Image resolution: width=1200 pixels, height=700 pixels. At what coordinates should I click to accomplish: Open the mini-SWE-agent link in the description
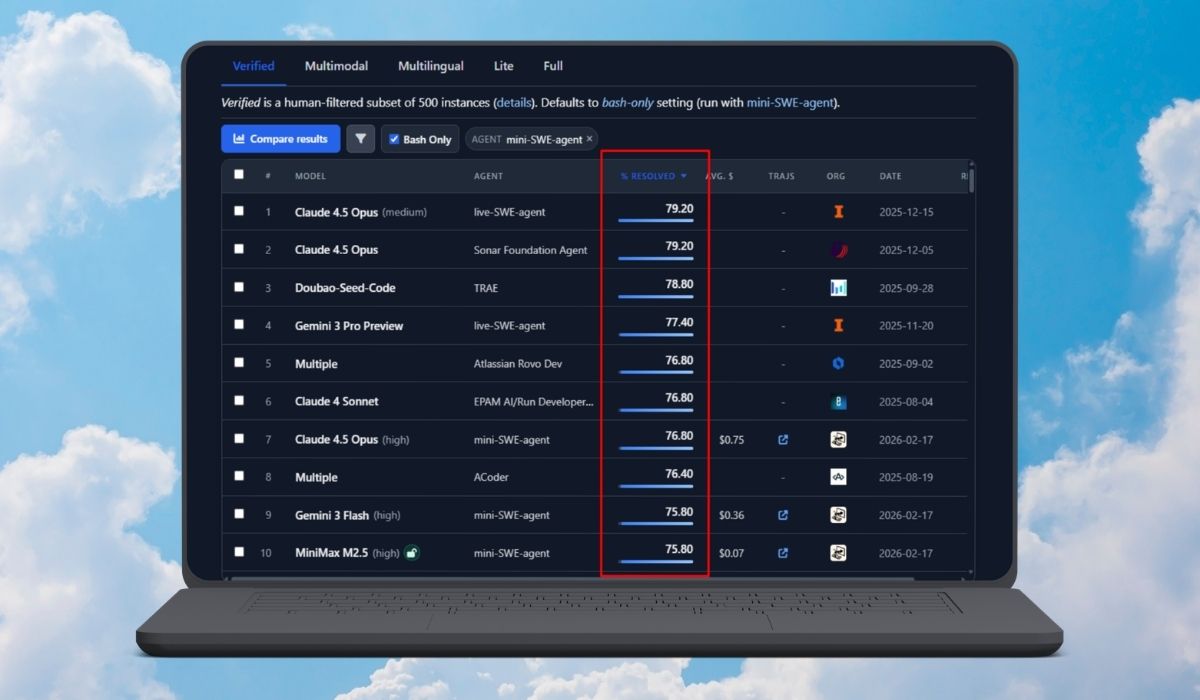(x=792, y=103)
